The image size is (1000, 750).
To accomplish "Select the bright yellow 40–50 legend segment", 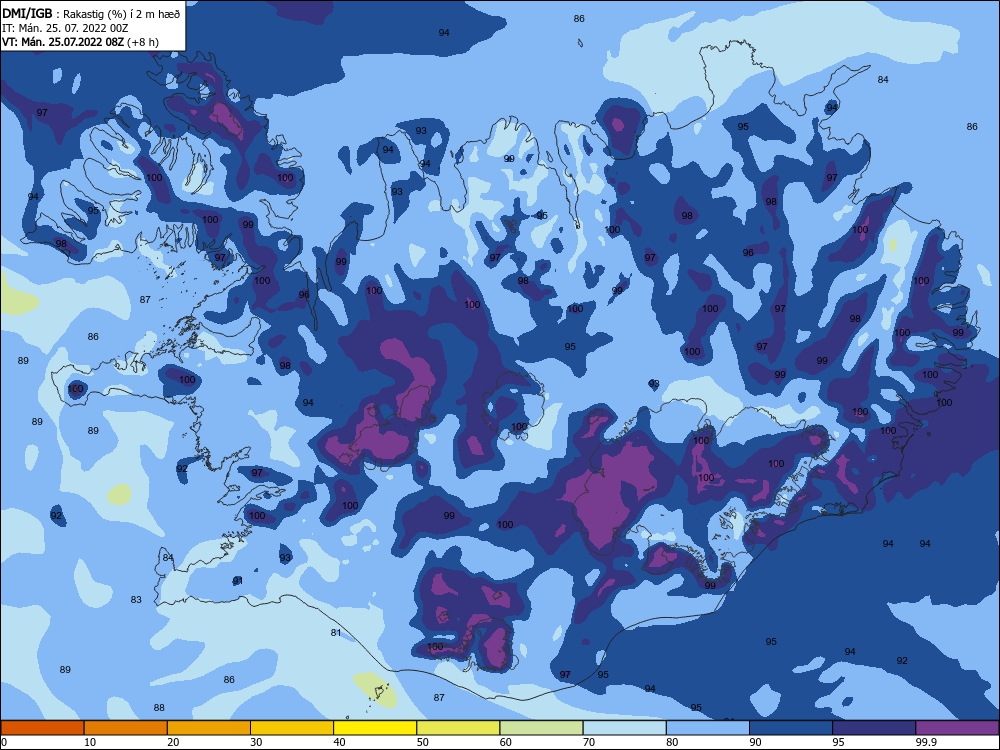I will pyautogui.click(x=375, y=728).
